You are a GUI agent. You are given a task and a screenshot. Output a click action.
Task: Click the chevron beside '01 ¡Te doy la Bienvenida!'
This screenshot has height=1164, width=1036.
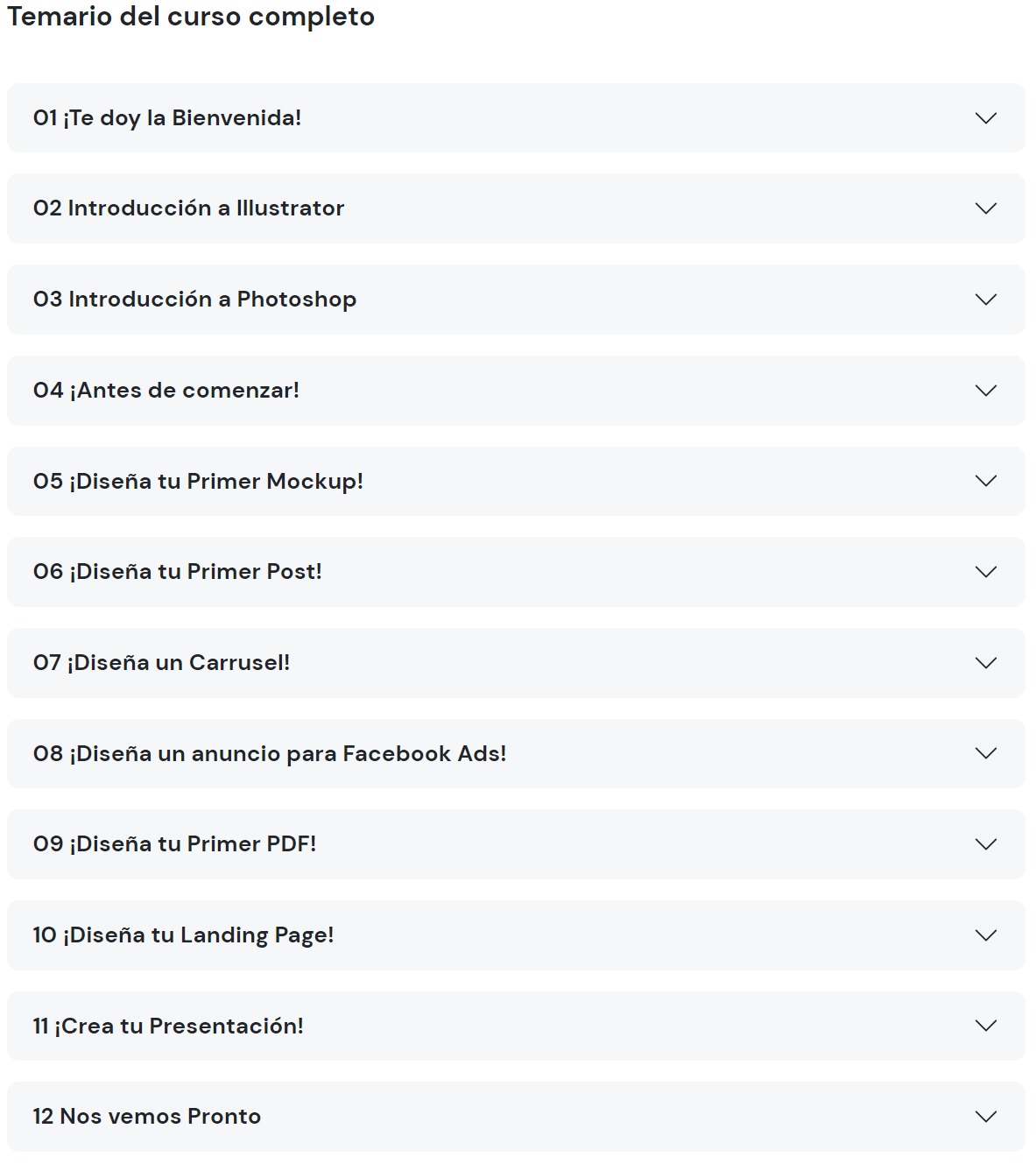point(986,118)
